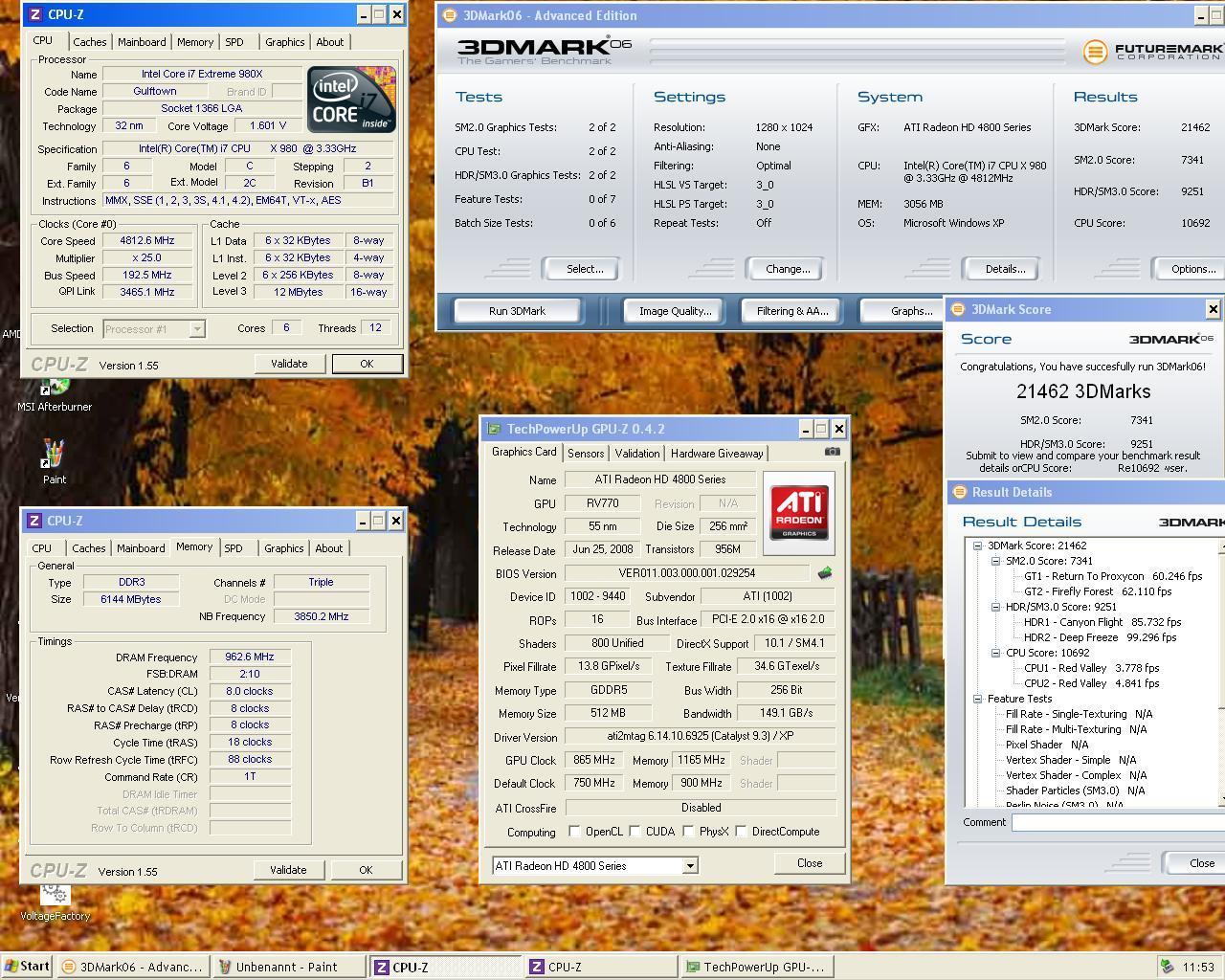Open the Validation tab in GPU-Z
Image resolution: width=1225 pixels, height=980 pixels.
tap(637, 454)
